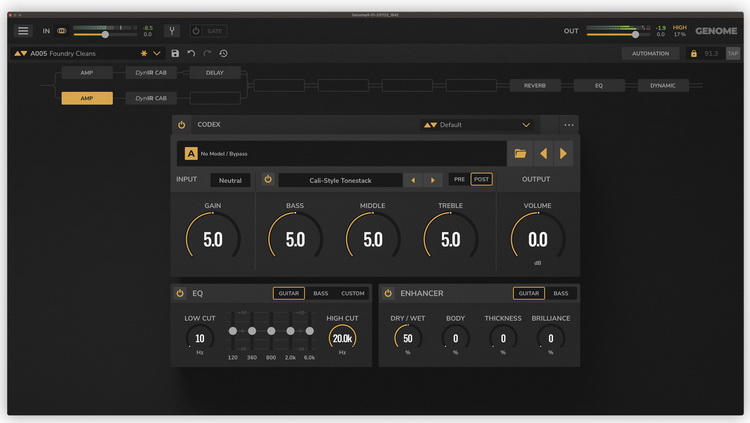This screenshot has height=423, width=750.
Task: Select the EQ block in the chain
Action: pyautogui.click(x=599, y=86)
